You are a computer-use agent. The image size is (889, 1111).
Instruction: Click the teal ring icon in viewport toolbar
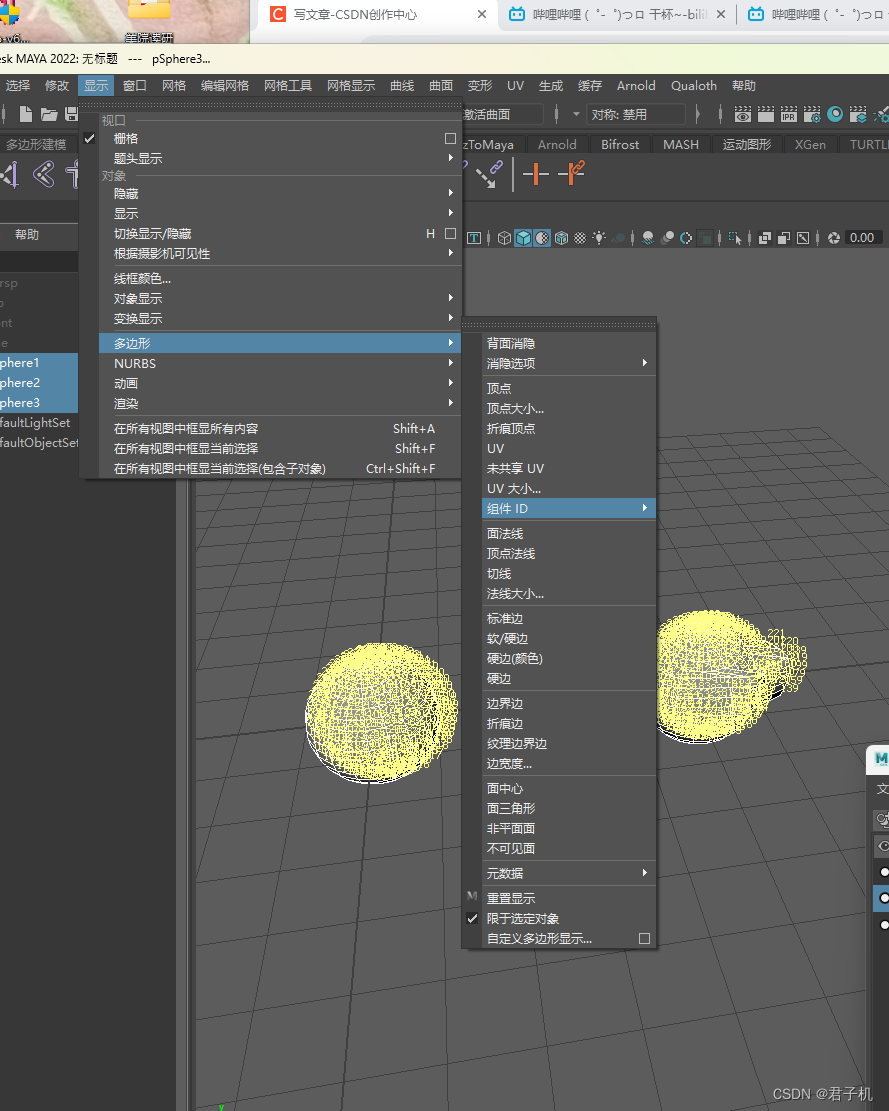tap(686, 238)
